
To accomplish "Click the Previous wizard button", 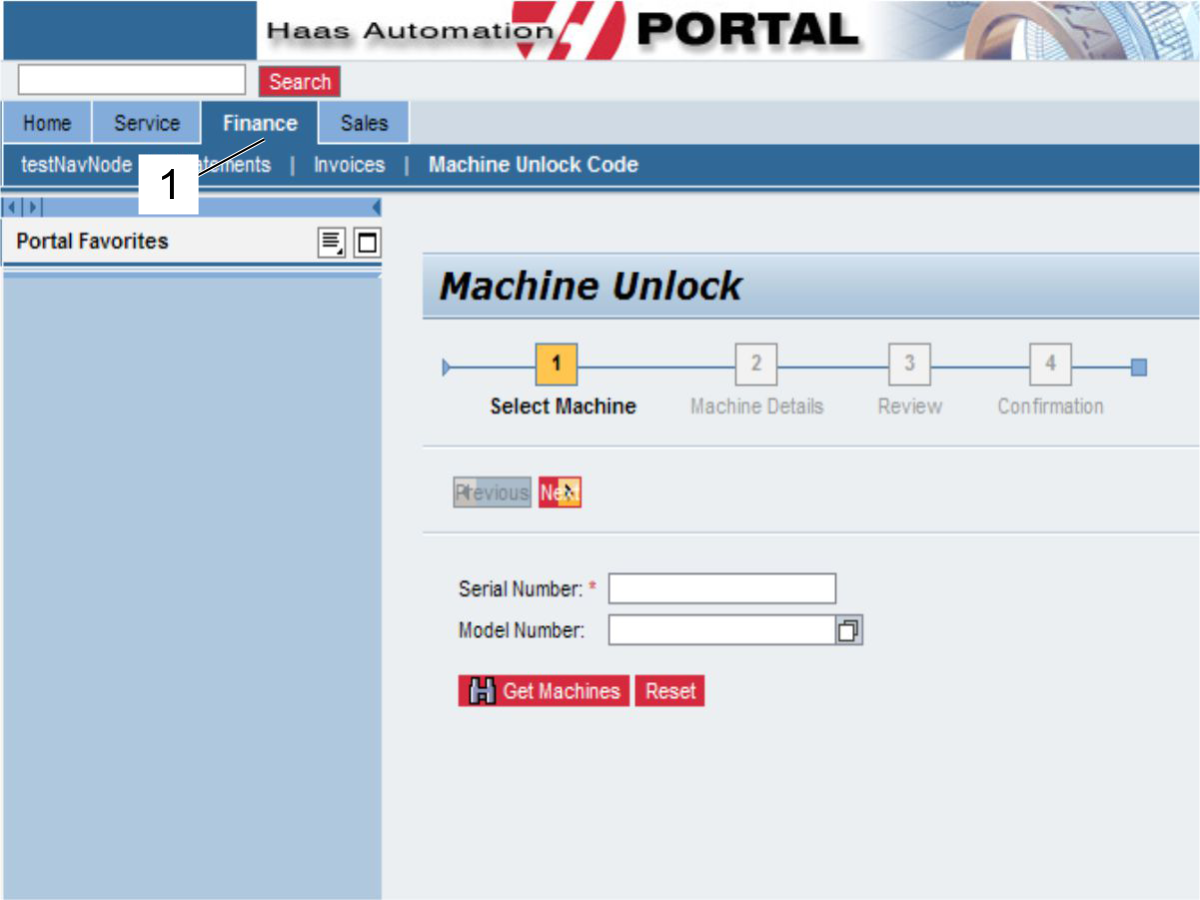I will pos(492,492).
